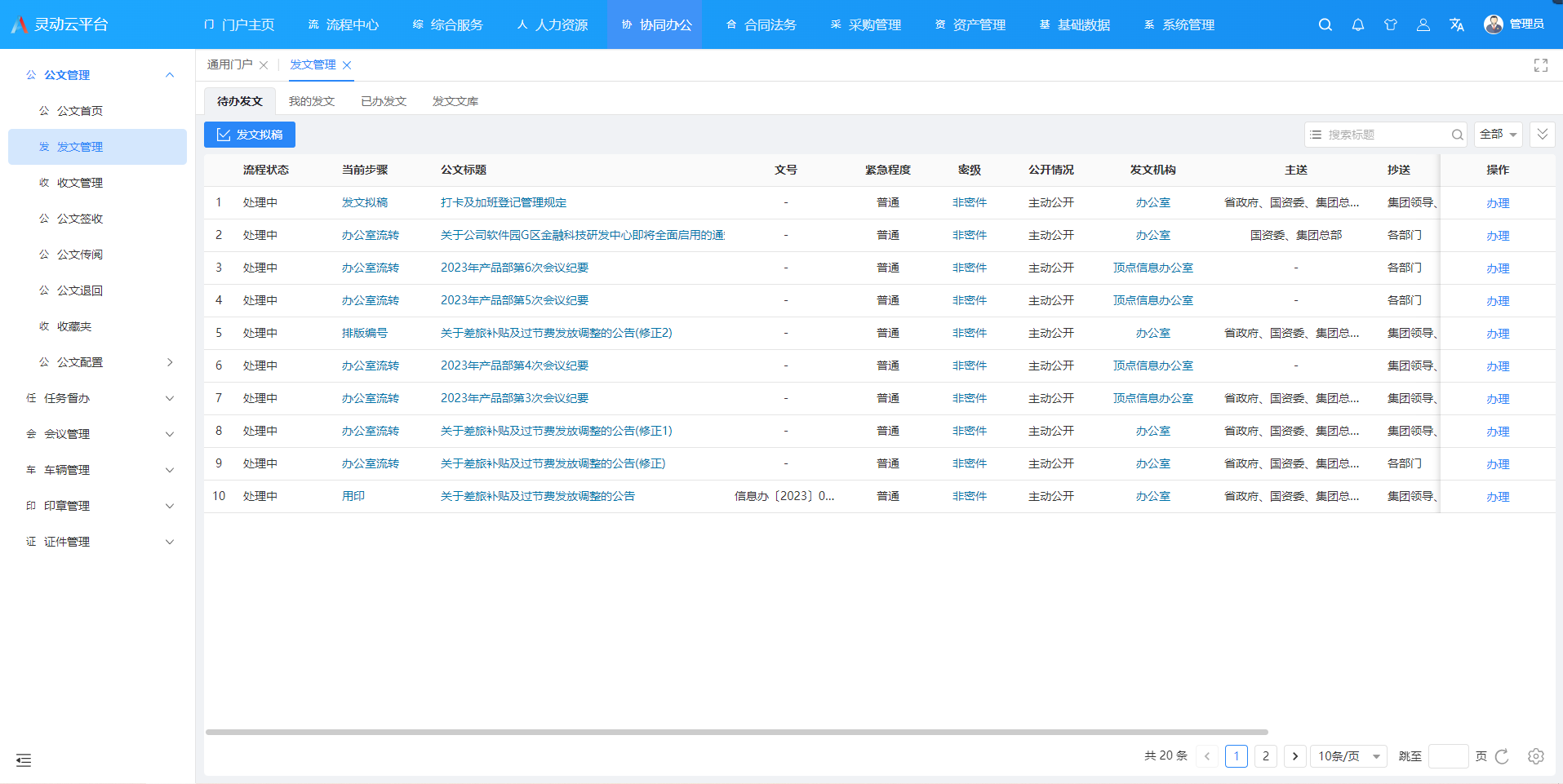The height and width of the screenshot is (784, 1563).
Task: Click the theme shirt icon in header
Action: [x=1391, y=24]
